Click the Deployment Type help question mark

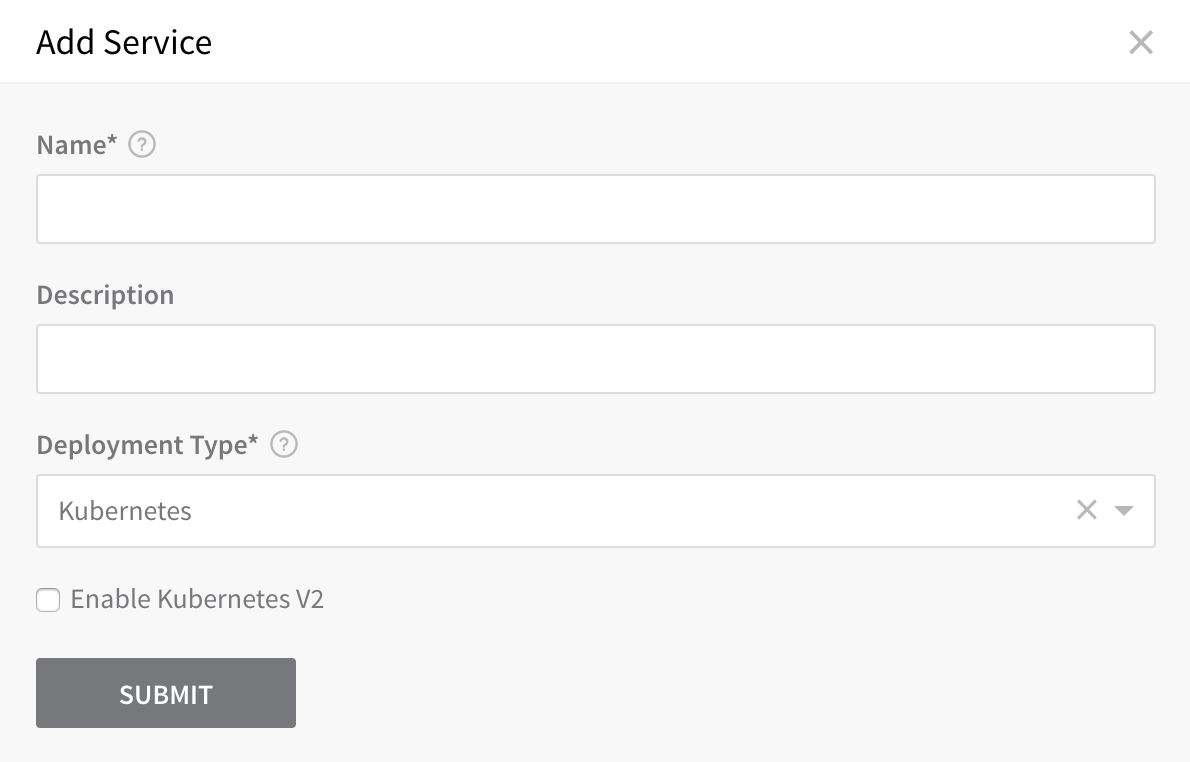click(x=284, y=444)
